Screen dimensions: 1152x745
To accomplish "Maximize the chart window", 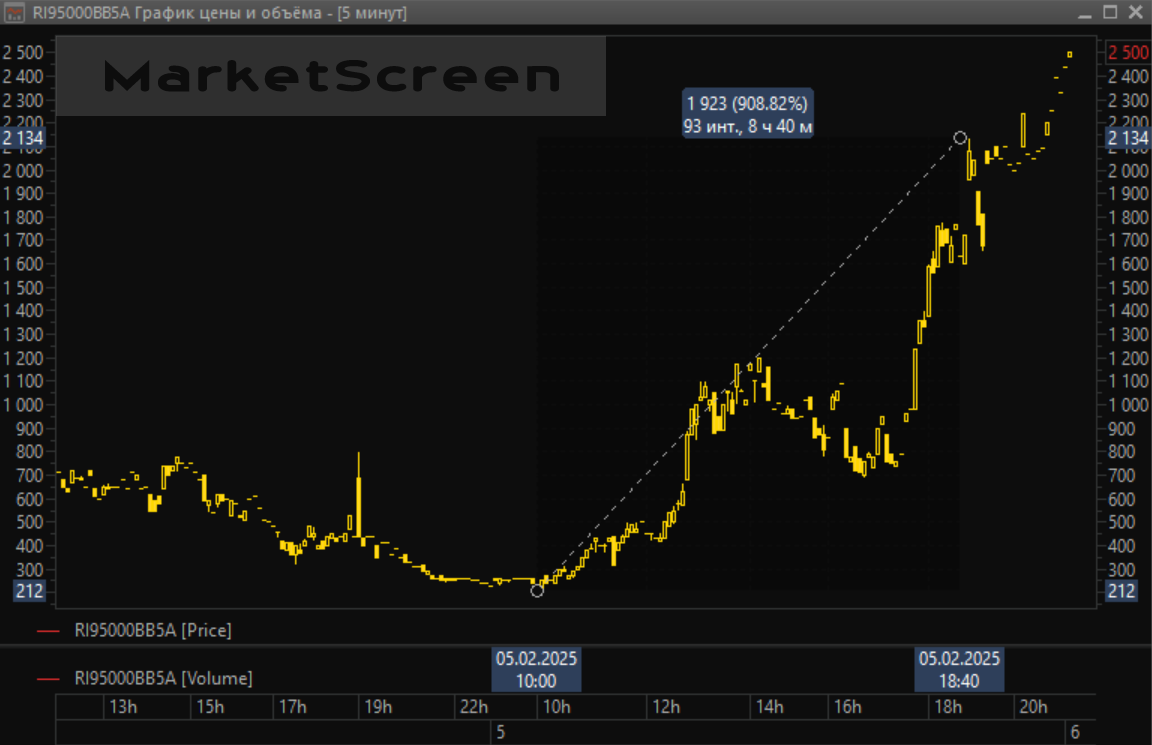I will [1110, 12].
